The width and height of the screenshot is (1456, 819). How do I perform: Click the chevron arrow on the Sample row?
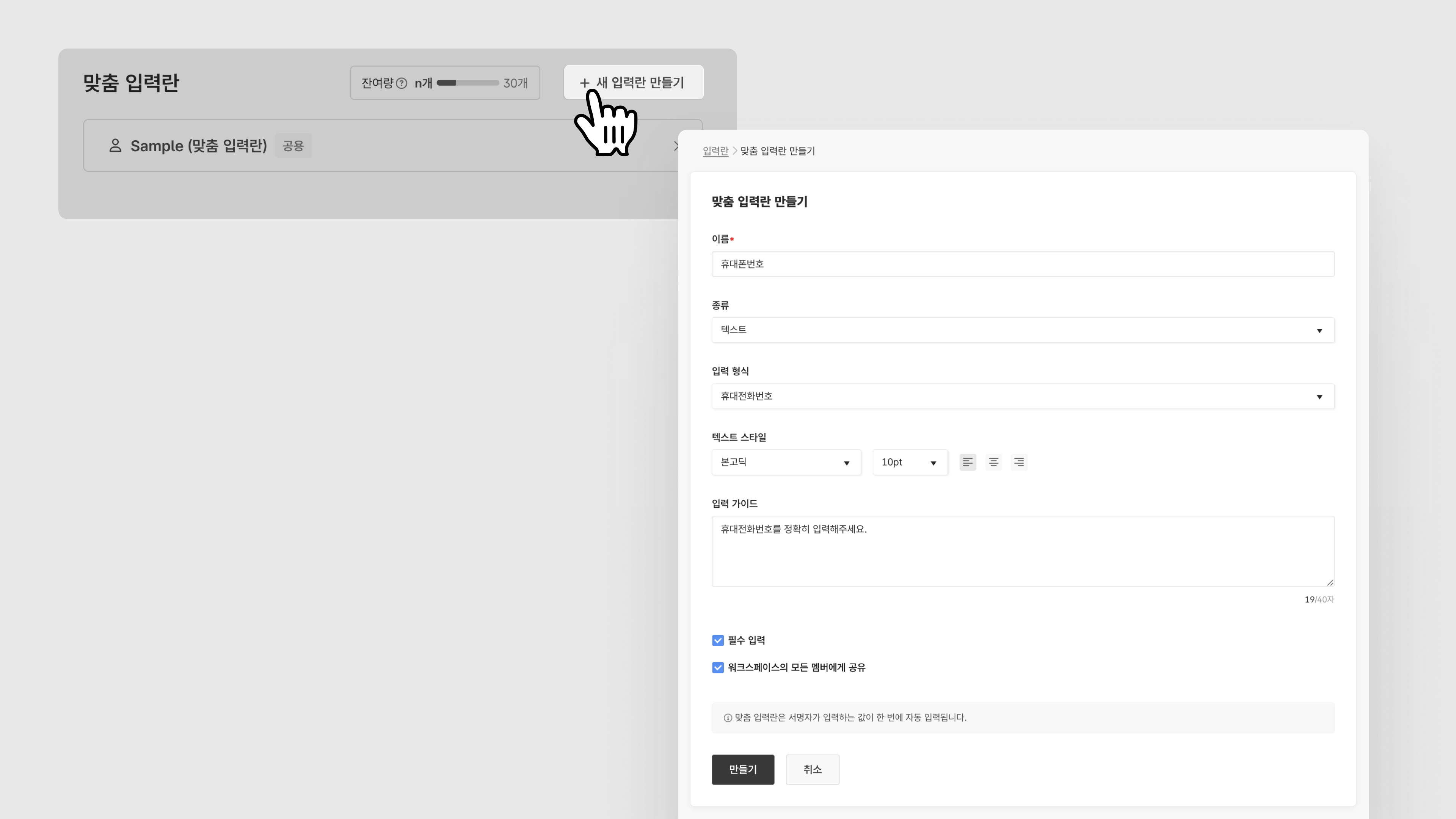[x=675, y=146]
